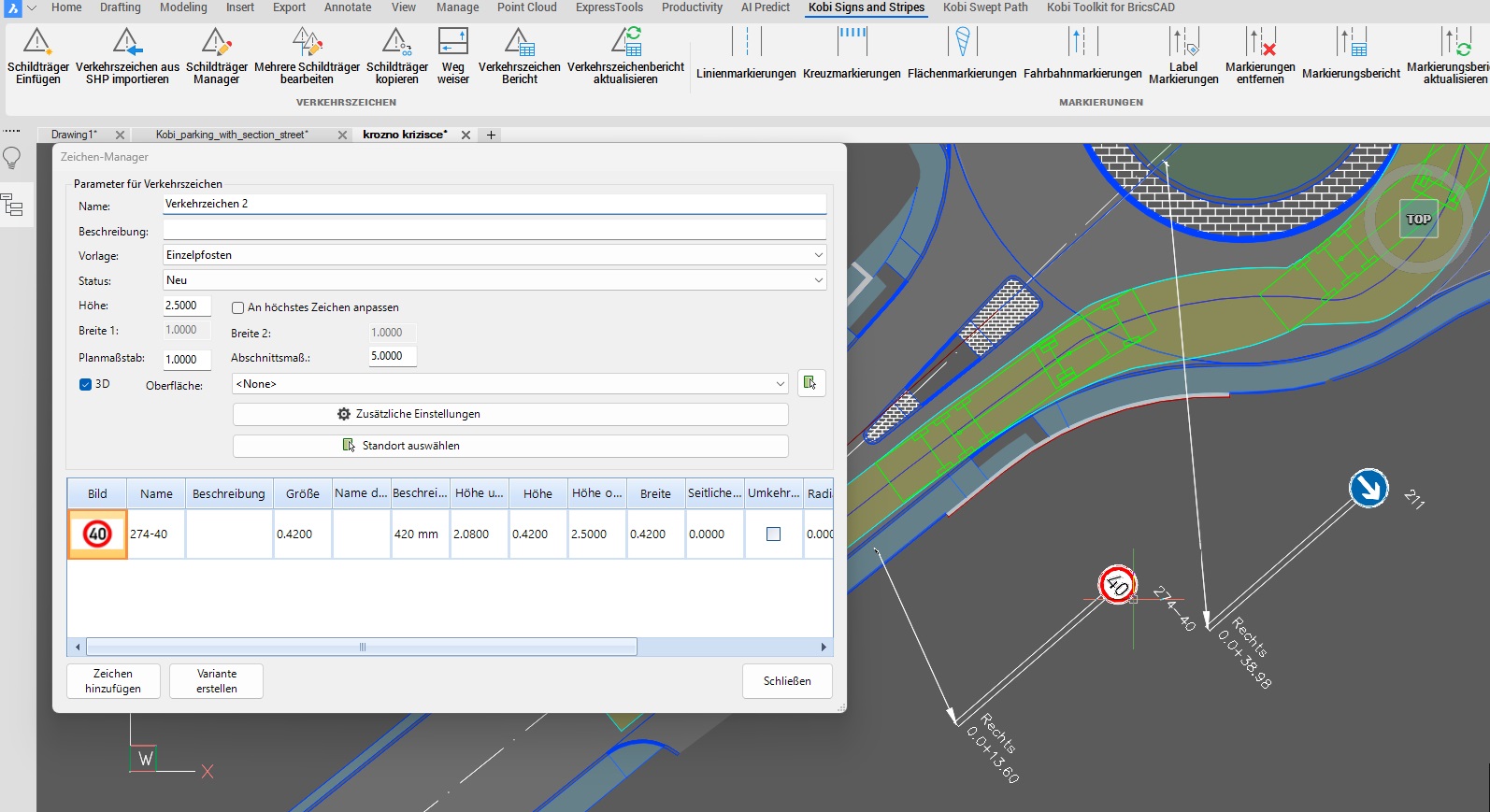Select Mehrere Schildträger bearbeiten tool
The width and height of the screenshot is (1490, 812).
point(307,55)
